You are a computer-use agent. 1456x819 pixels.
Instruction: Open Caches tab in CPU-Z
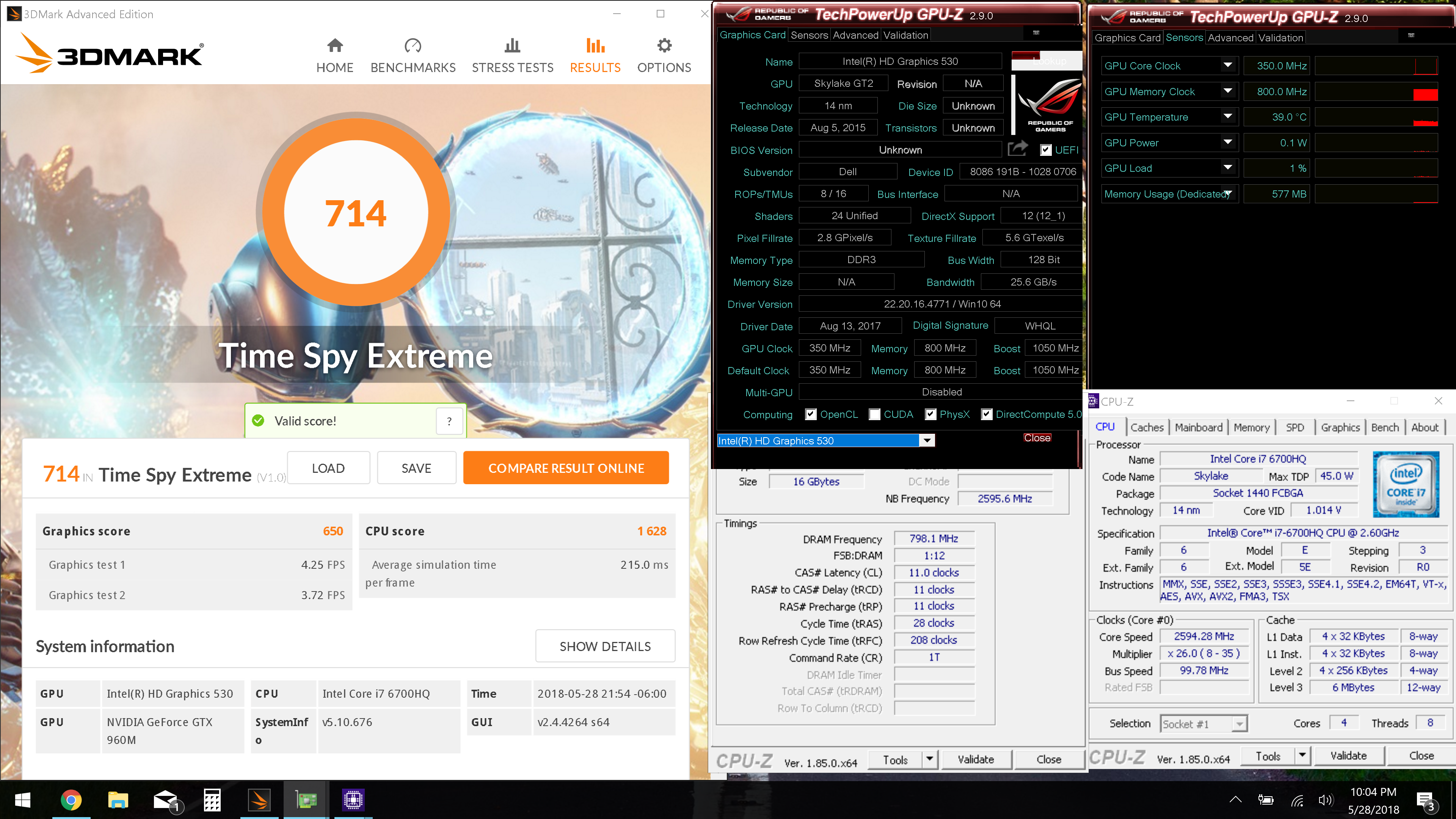click(x=1147, y=427)
